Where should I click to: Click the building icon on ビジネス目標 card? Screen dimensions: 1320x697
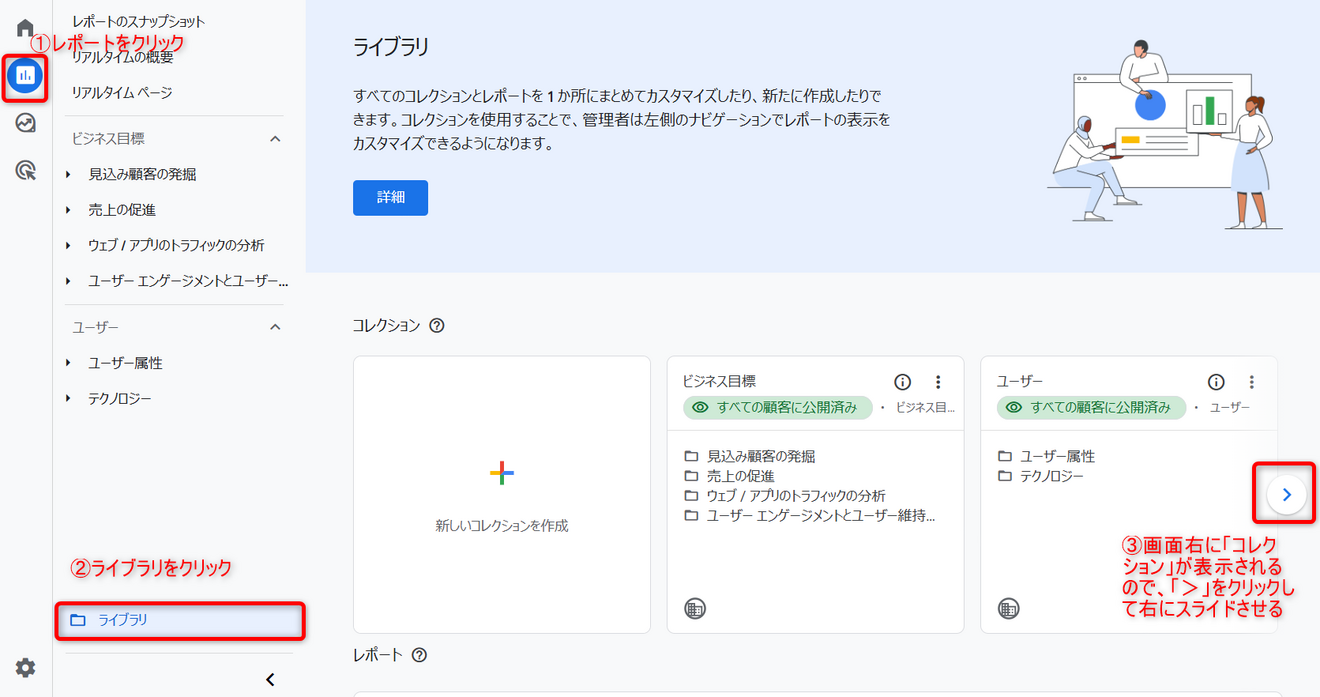click(695, 608)
